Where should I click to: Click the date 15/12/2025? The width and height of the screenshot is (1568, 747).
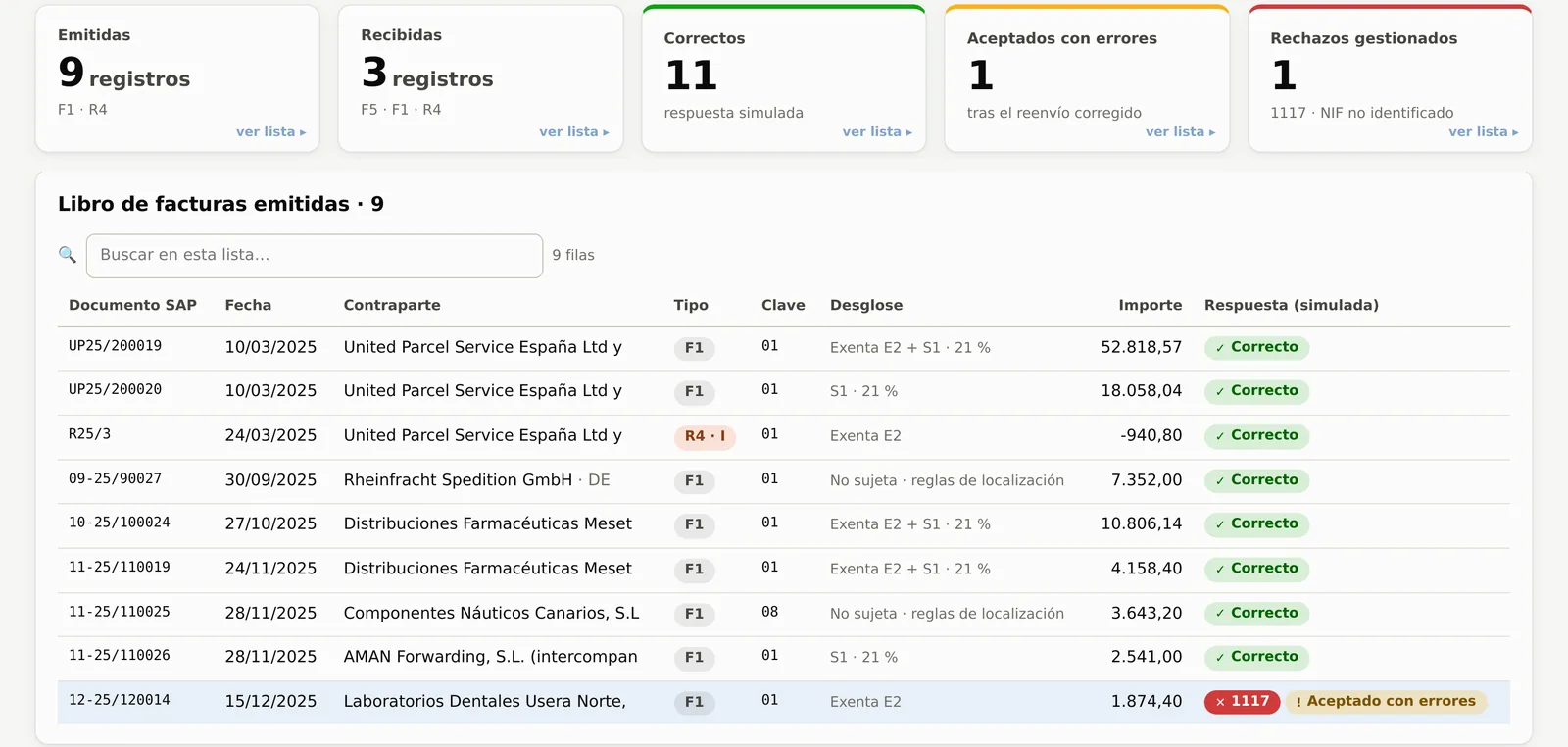(x=270, y=702)
